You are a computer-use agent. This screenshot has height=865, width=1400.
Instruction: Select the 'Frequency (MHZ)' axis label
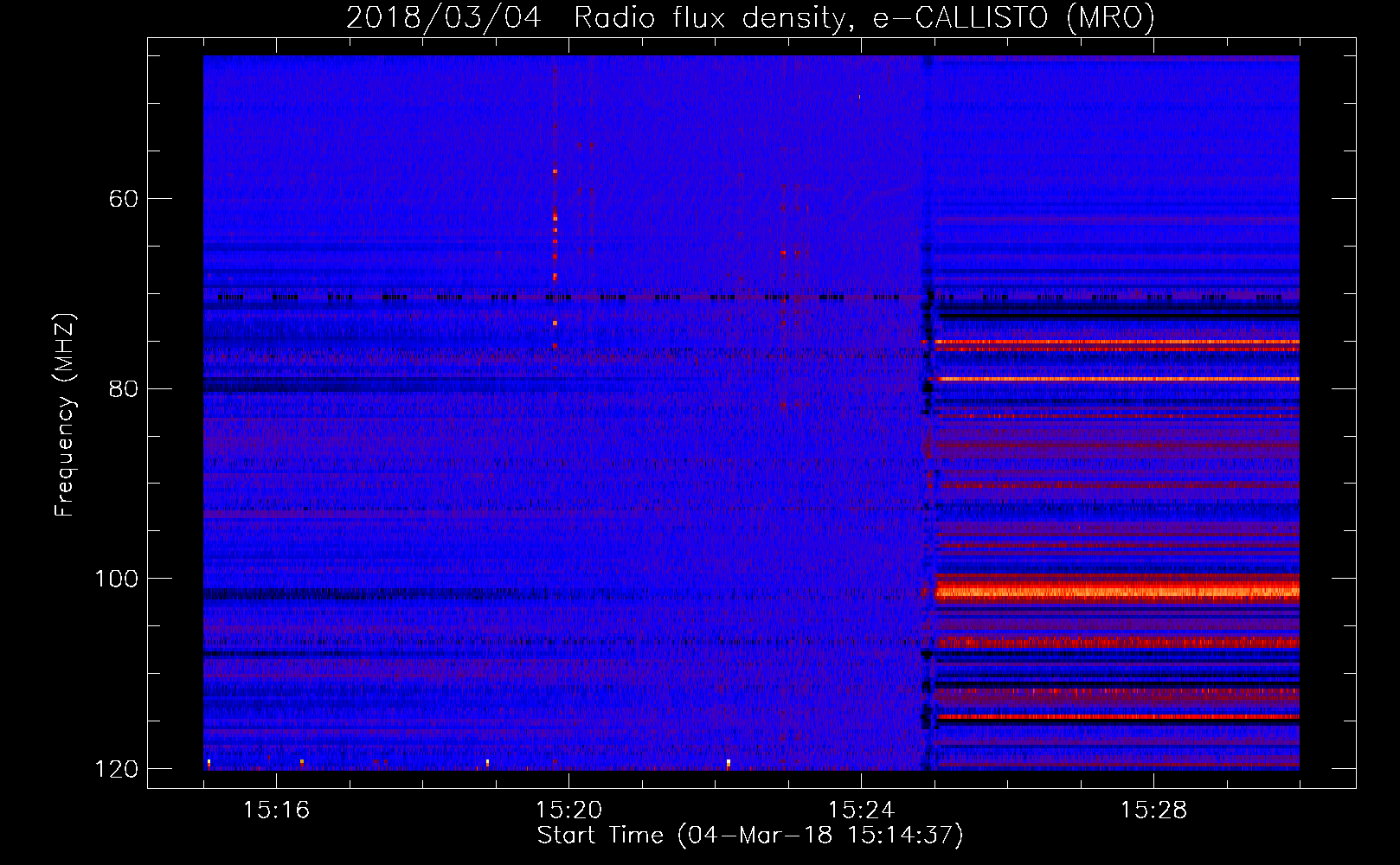click(65, 415)
